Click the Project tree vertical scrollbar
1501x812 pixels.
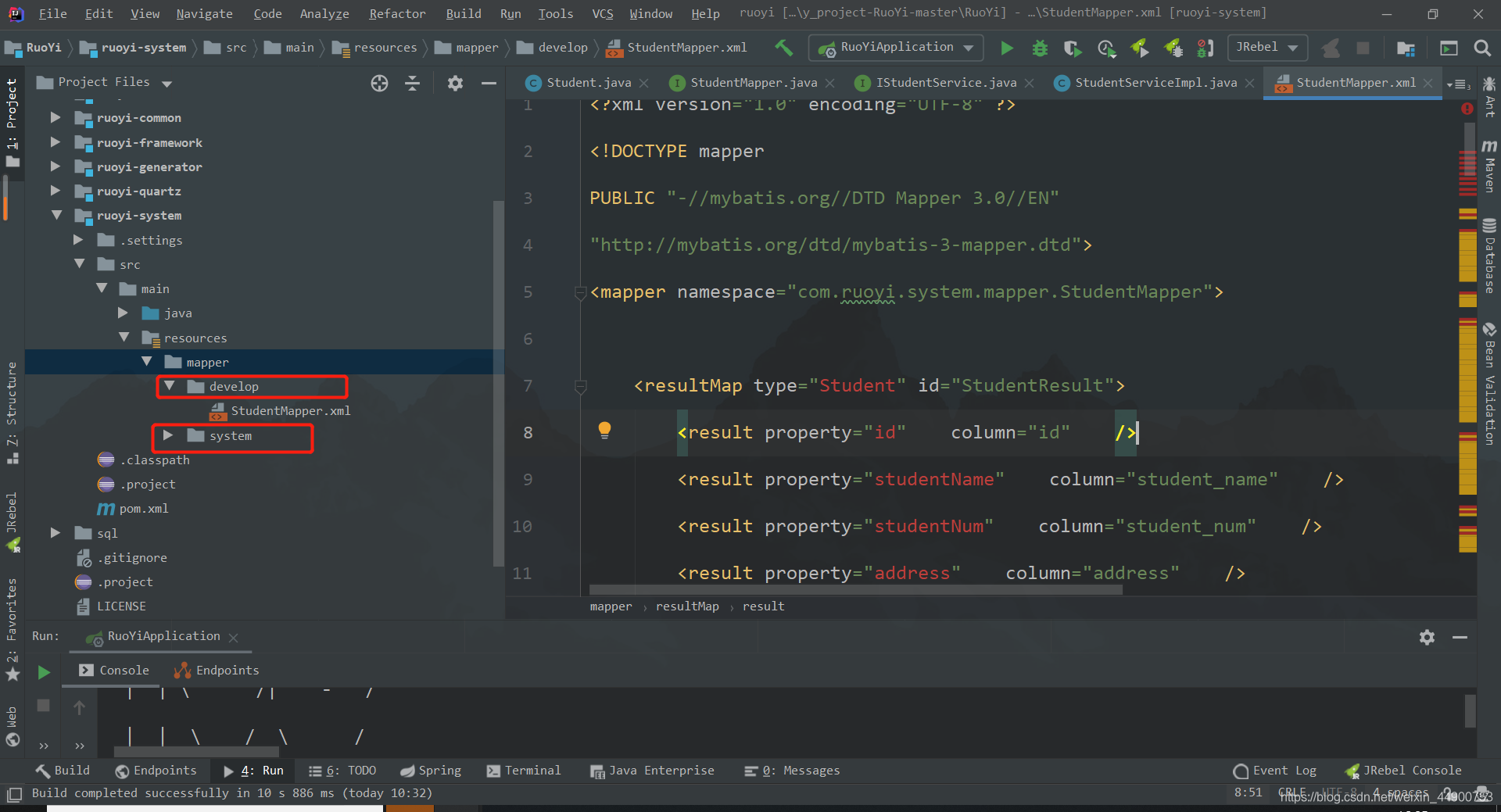[498, 383]
